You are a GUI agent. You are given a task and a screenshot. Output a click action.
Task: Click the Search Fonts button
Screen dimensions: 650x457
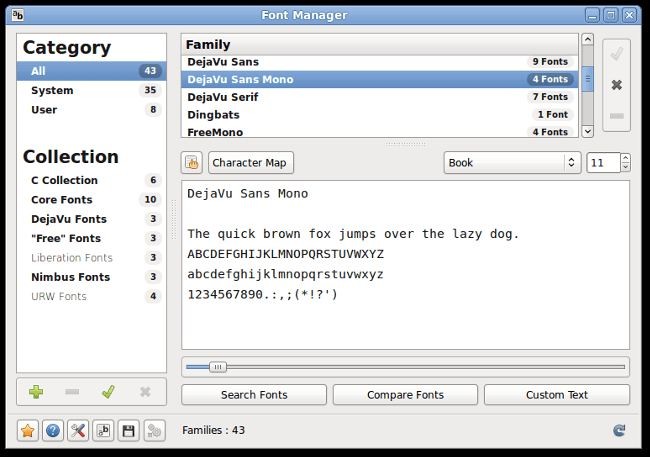pyautogui.click(x=254, y=395)
